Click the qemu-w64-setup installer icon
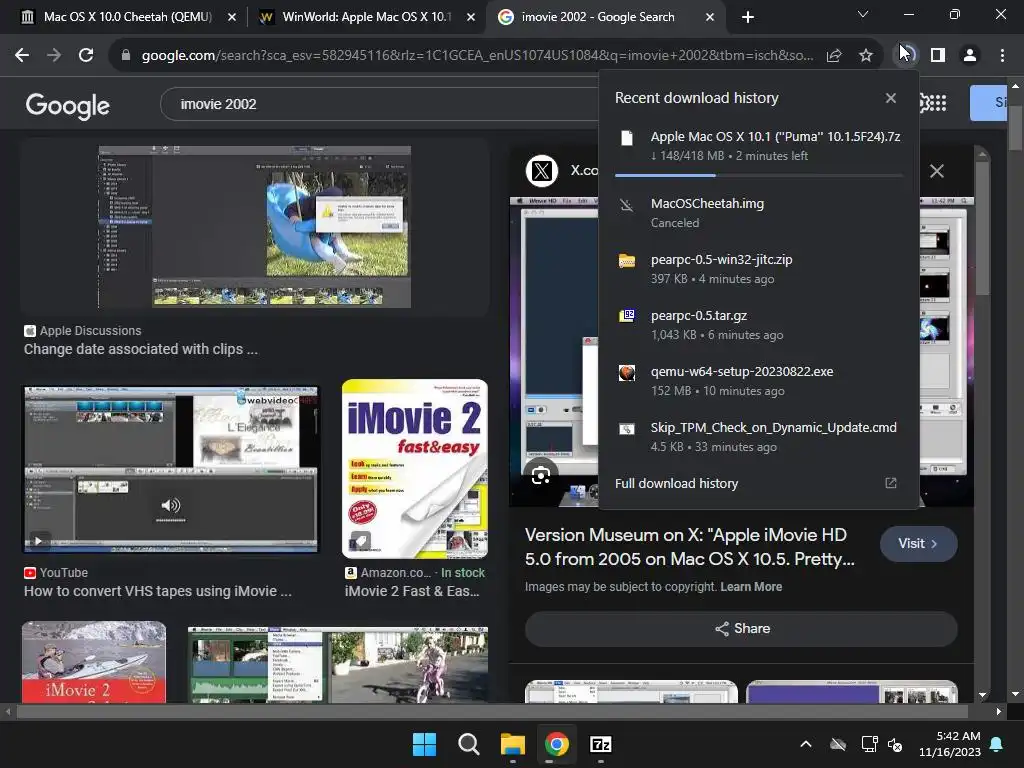The image size is (1024, 768). click(x=627, y=373)
